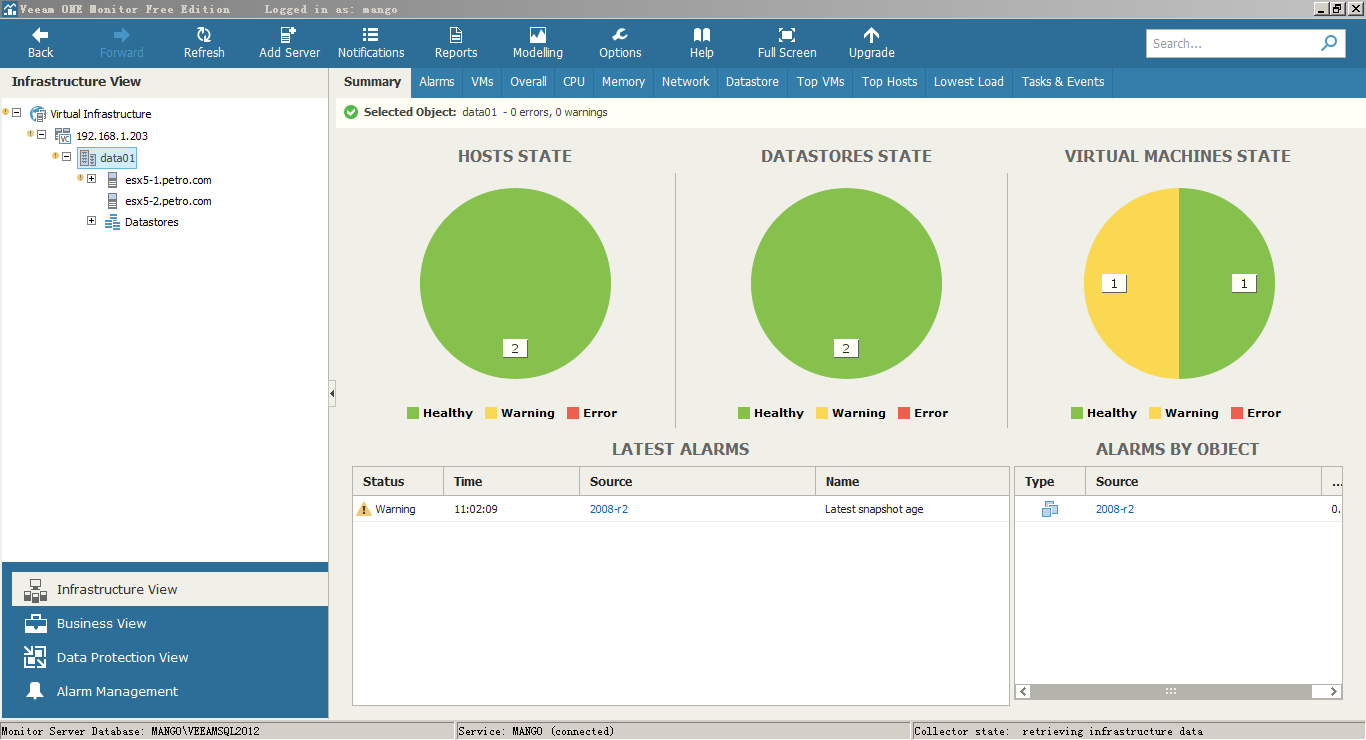Open the Top Hosts tab
1366x740 pixels.
point(890,82)
